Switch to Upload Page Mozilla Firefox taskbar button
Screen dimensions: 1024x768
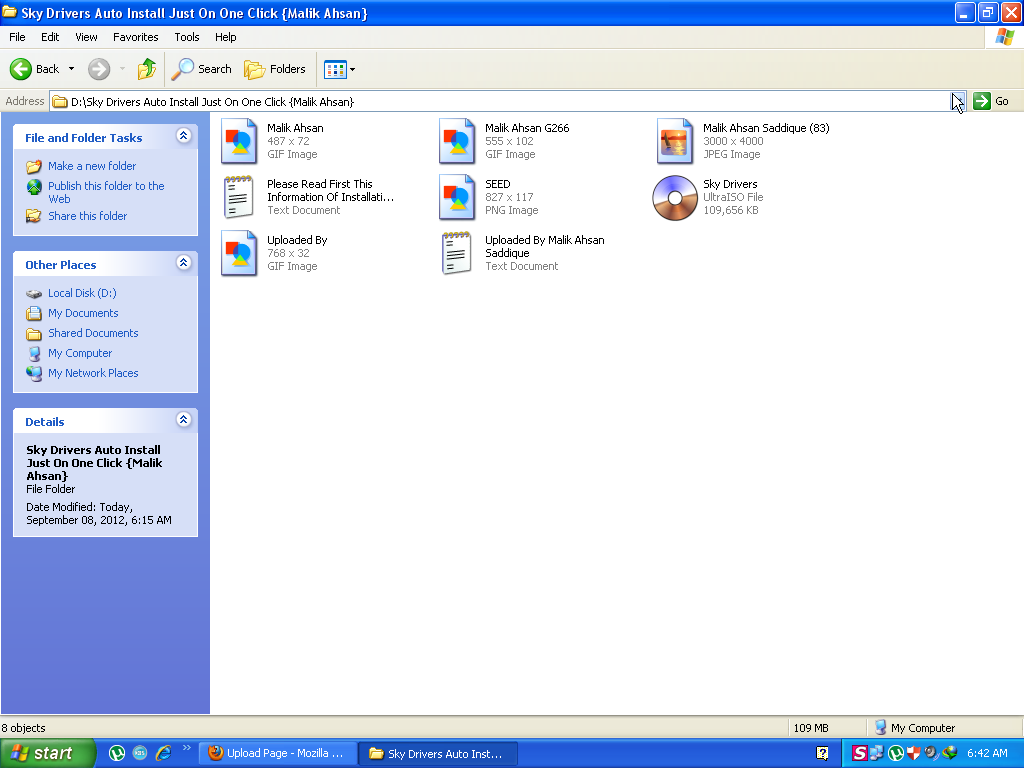pos(278,753)
